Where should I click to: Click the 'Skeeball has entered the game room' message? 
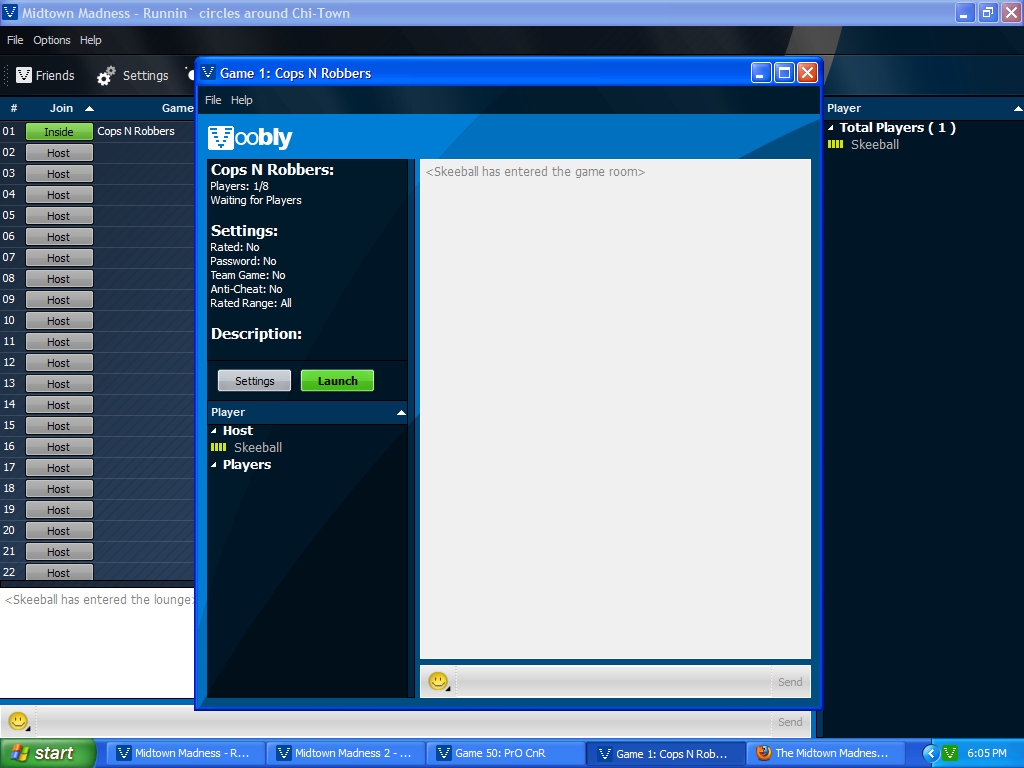(535, 172)
